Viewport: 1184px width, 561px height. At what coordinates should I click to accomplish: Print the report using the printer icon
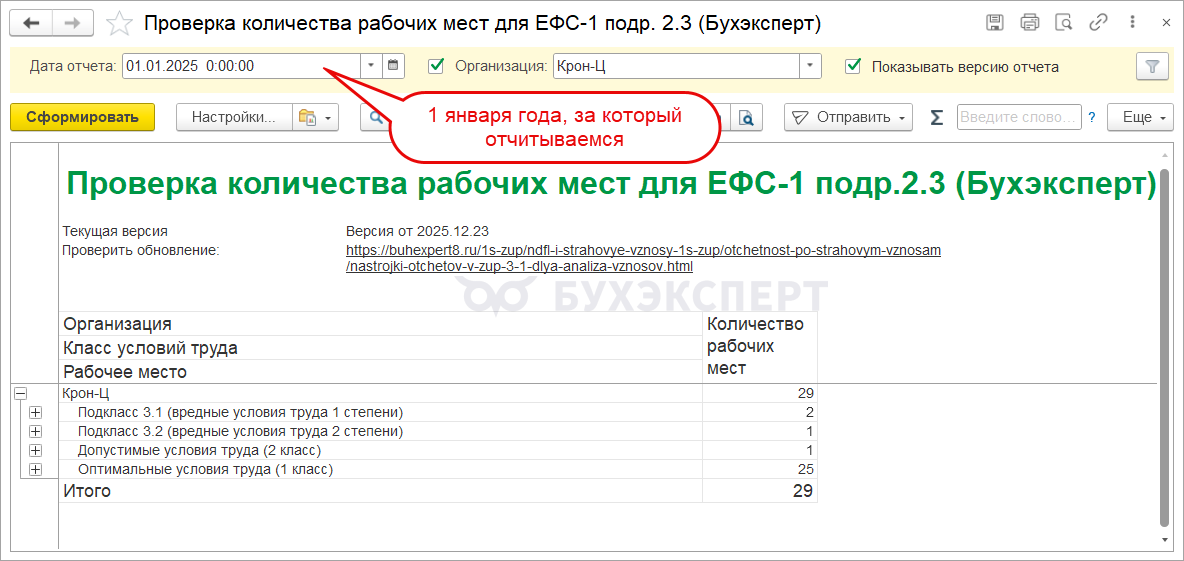coord(1029,23)
